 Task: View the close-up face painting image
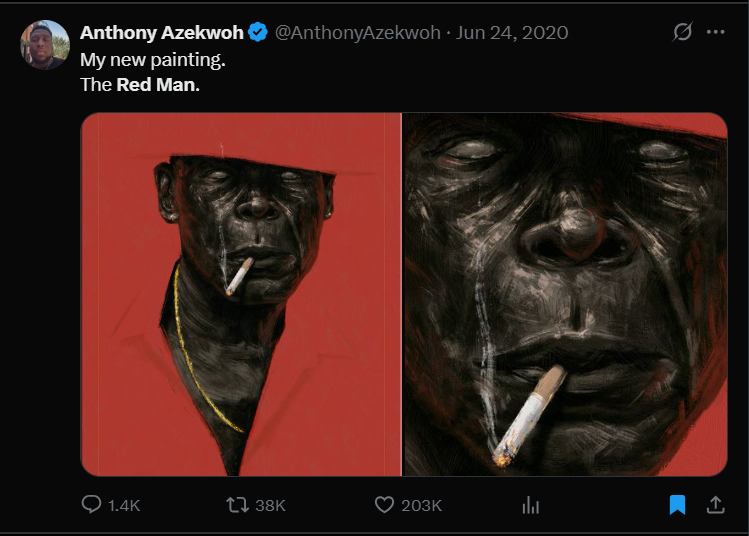pyautogui.click(x=566, y=294)
